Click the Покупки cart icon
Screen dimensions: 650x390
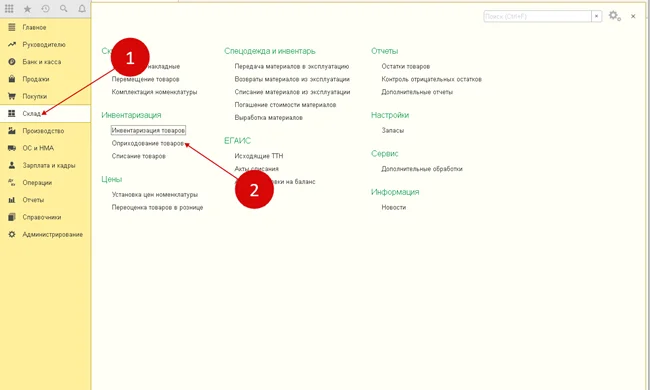[12, 96]
